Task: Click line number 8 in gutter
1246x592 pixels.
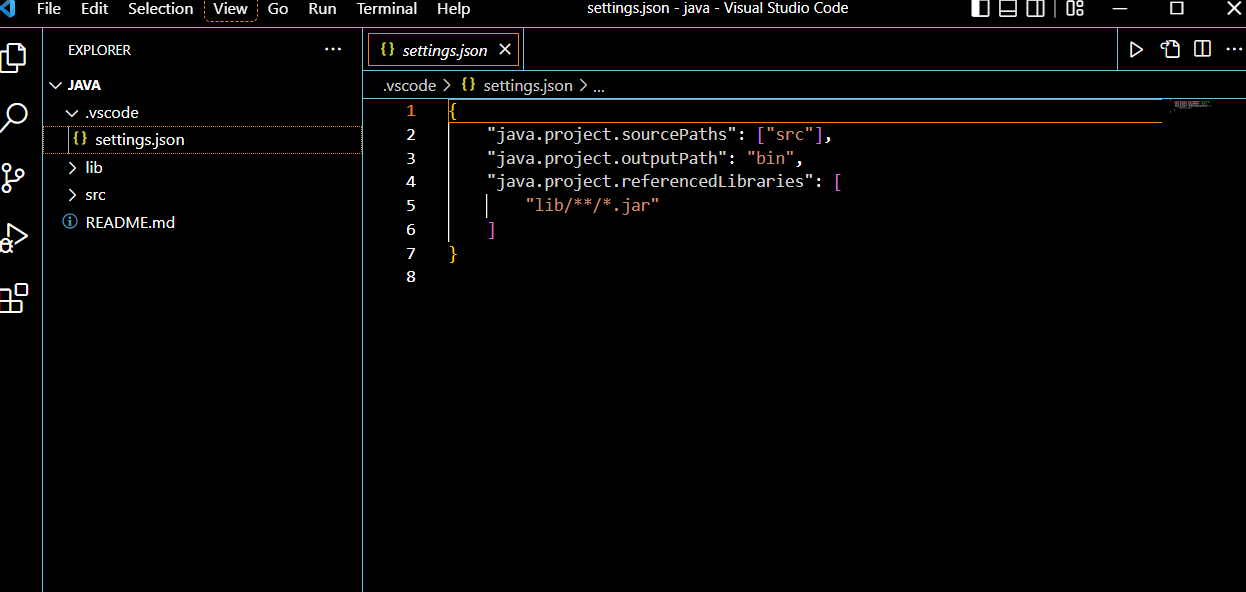Action: (411, 277)
